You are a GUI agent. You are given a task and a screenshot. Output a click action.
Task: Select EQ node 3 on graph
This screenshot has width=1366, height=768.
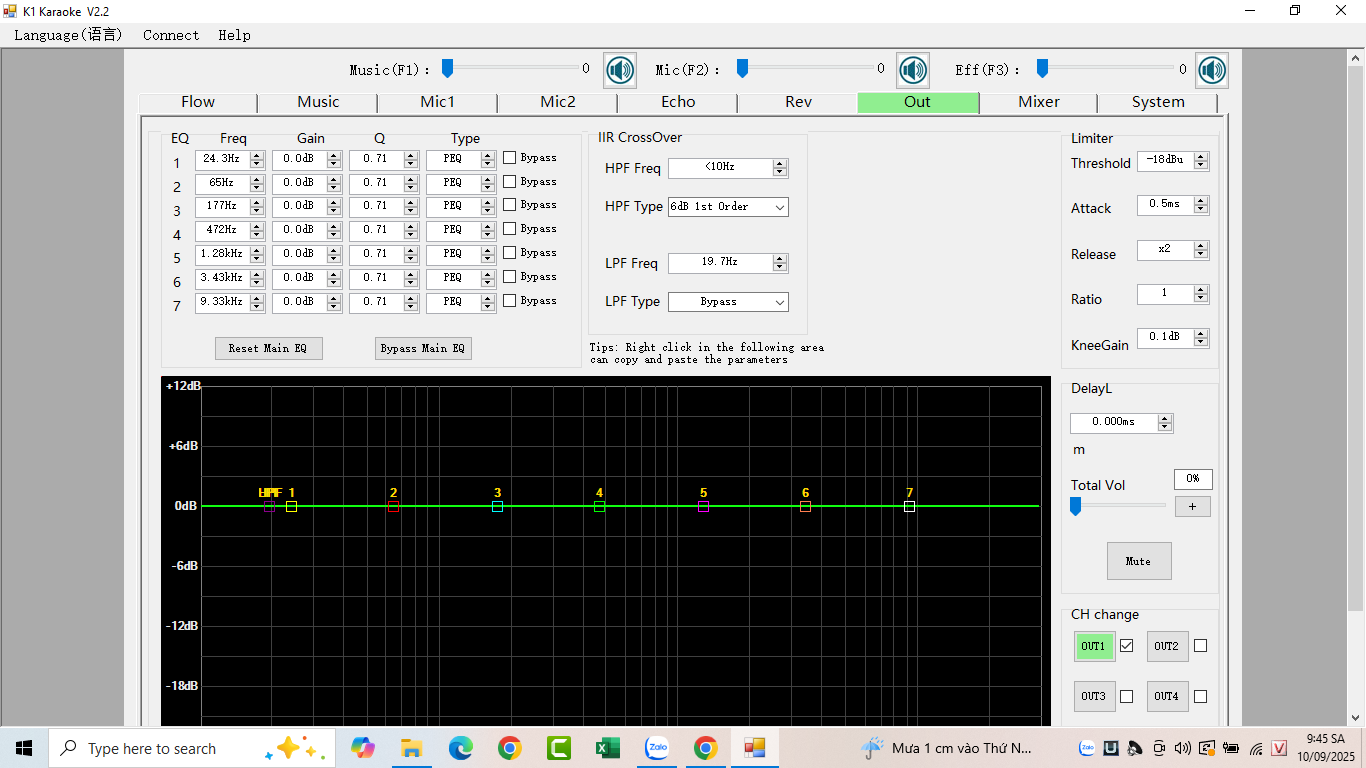[497, 507]
